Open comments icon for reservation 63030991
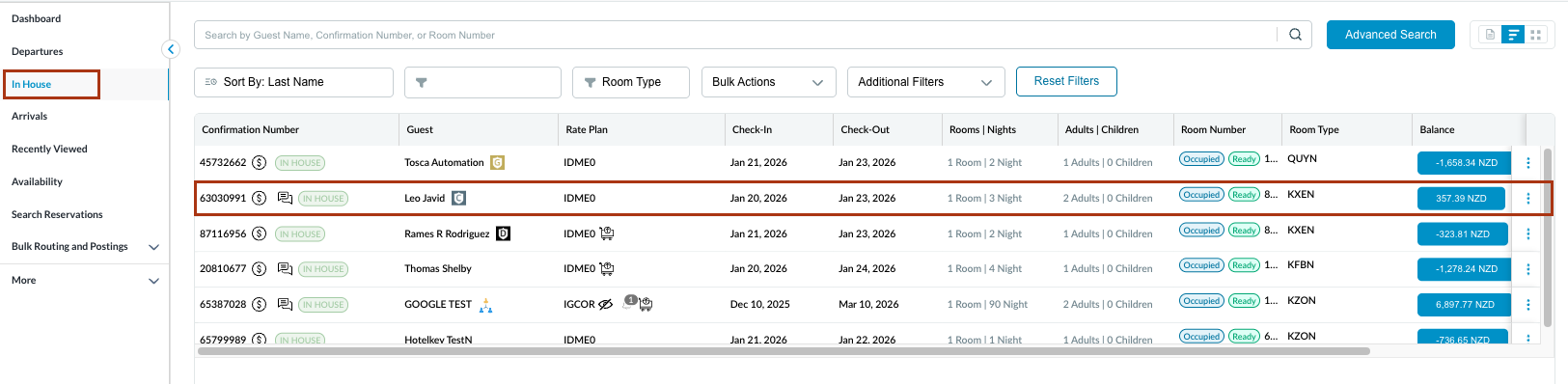The height and width of the screenshot is (384, 1568). (x=285, y=199)
